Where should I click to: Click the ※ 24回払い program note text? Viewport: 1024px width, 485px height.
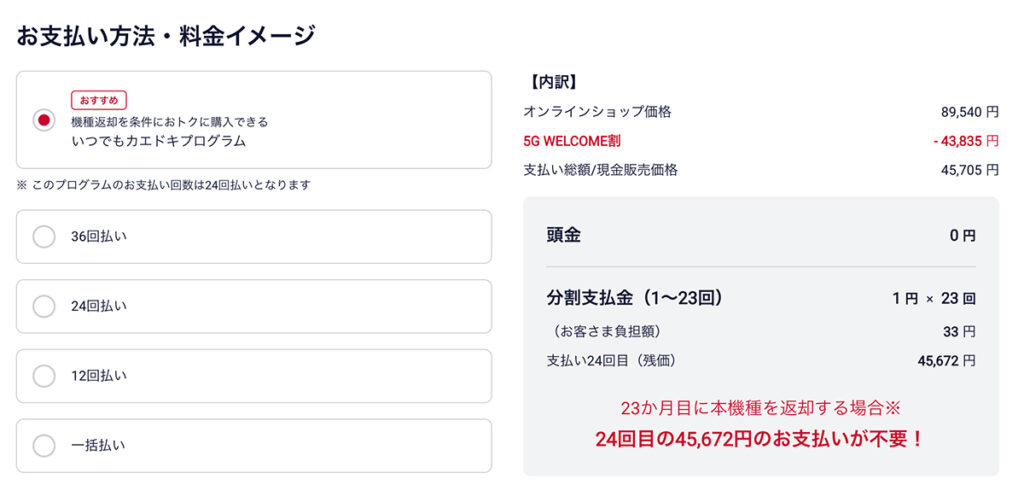(x=164, y=185)
